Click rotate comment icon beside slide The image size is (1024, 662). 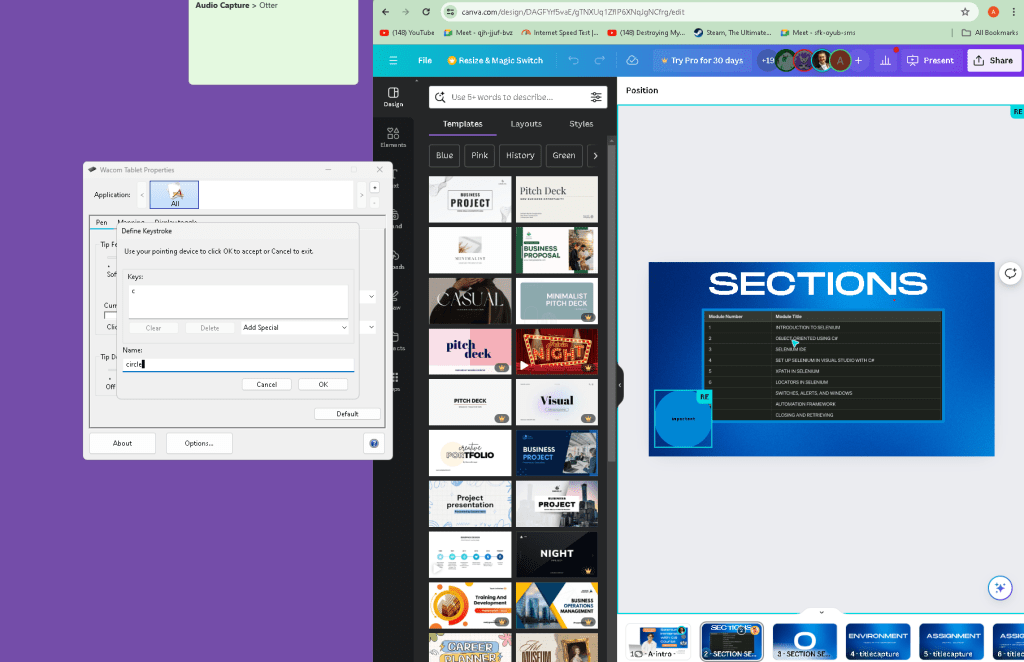coord(1010,273)
